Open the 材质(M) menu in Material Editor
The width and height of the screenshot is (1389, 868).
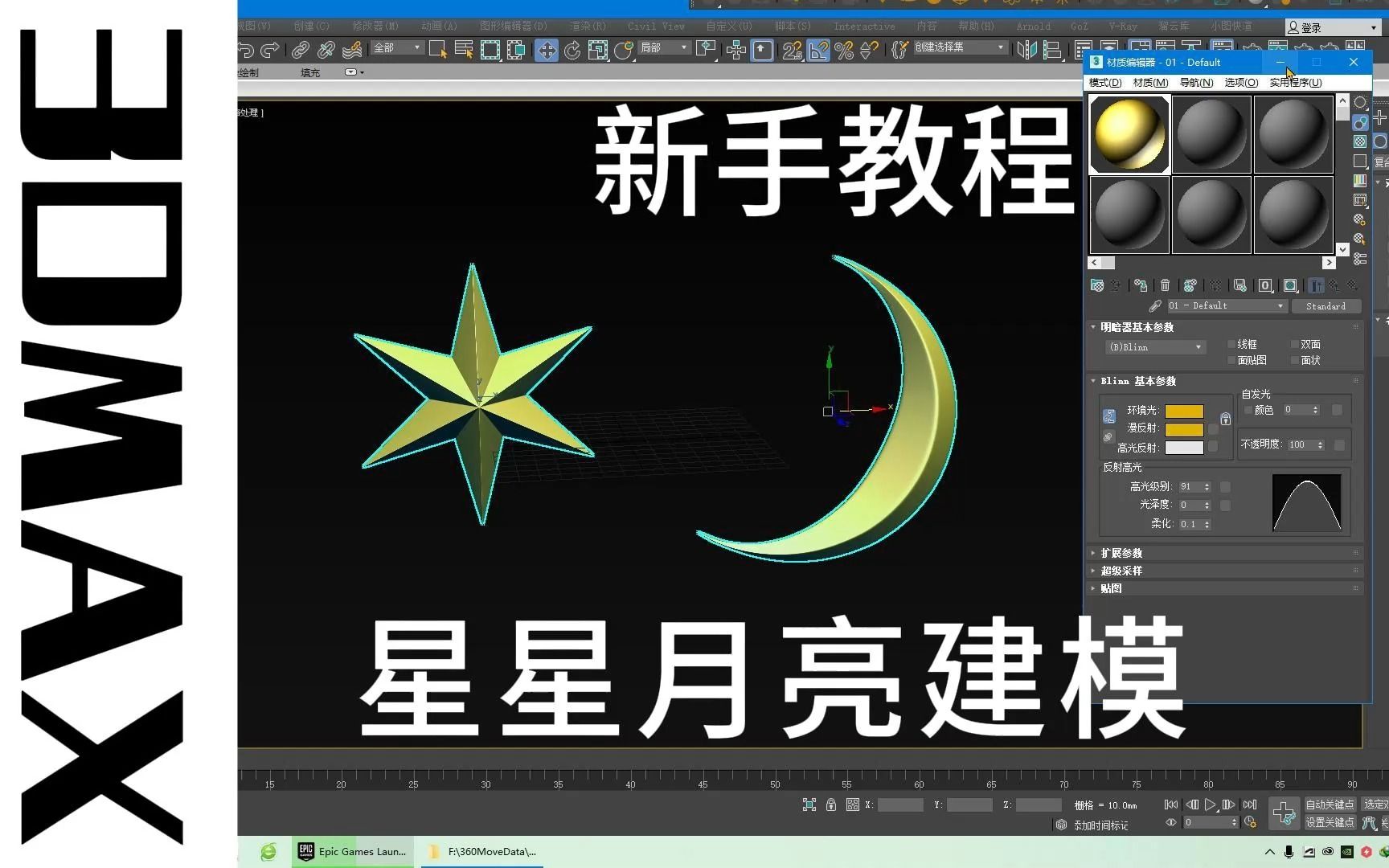tap(1149, 82)
